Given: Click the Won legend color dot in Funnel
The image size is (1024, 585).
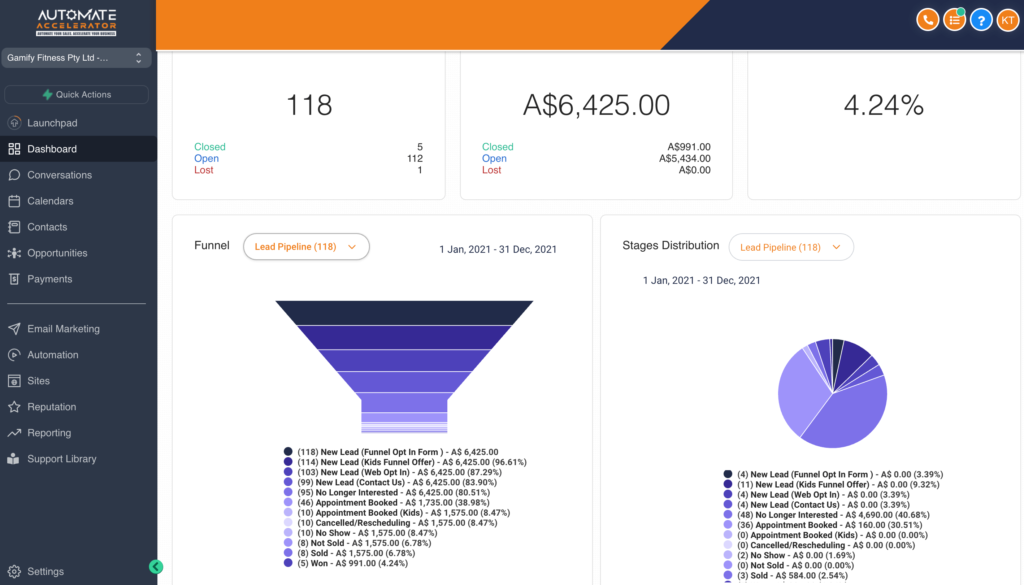Looking at the screenshot, I should [288, 563].
